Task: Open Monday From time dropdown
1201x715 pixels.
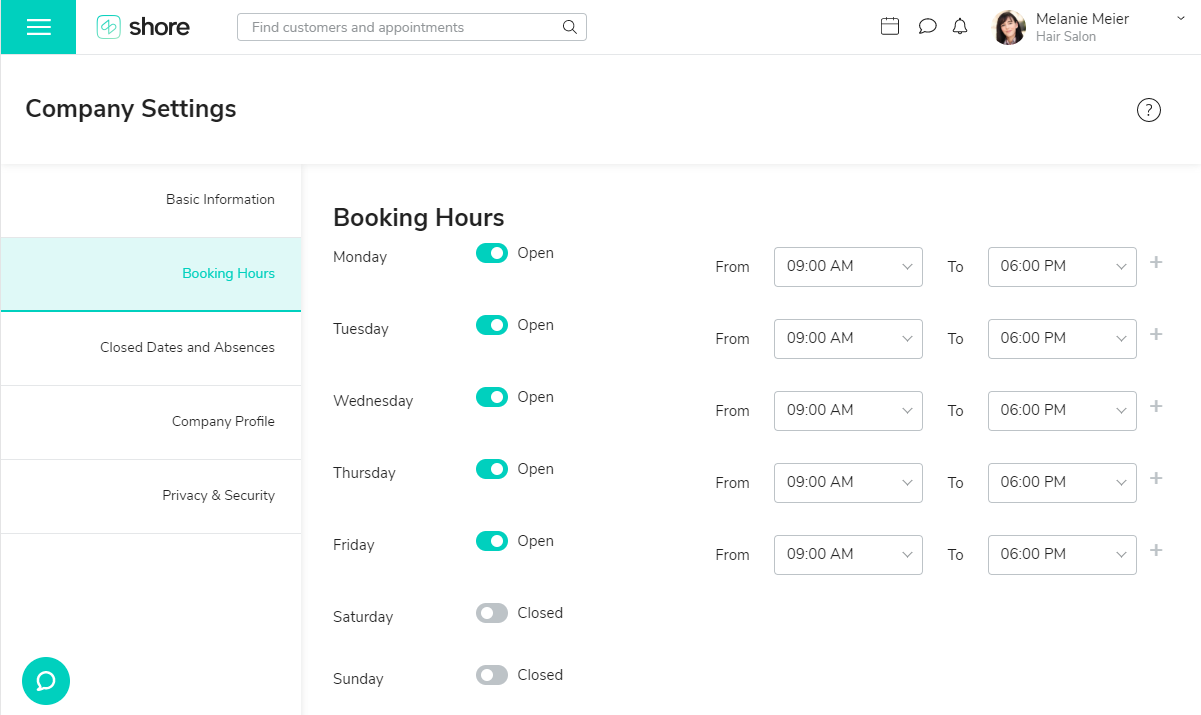Action: 848,267
